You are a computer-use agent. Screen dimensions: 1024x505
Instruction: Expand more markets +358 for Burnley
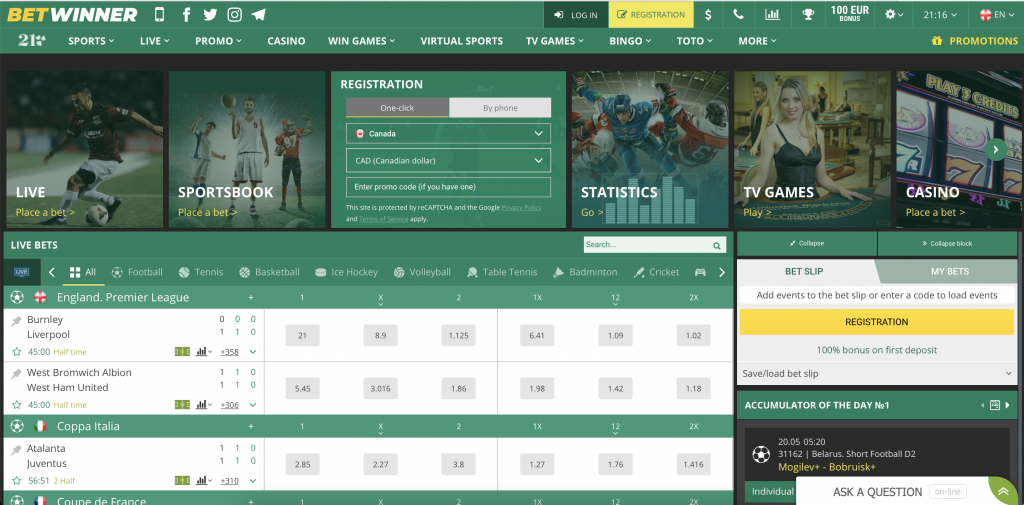click(x=229, y=351)
